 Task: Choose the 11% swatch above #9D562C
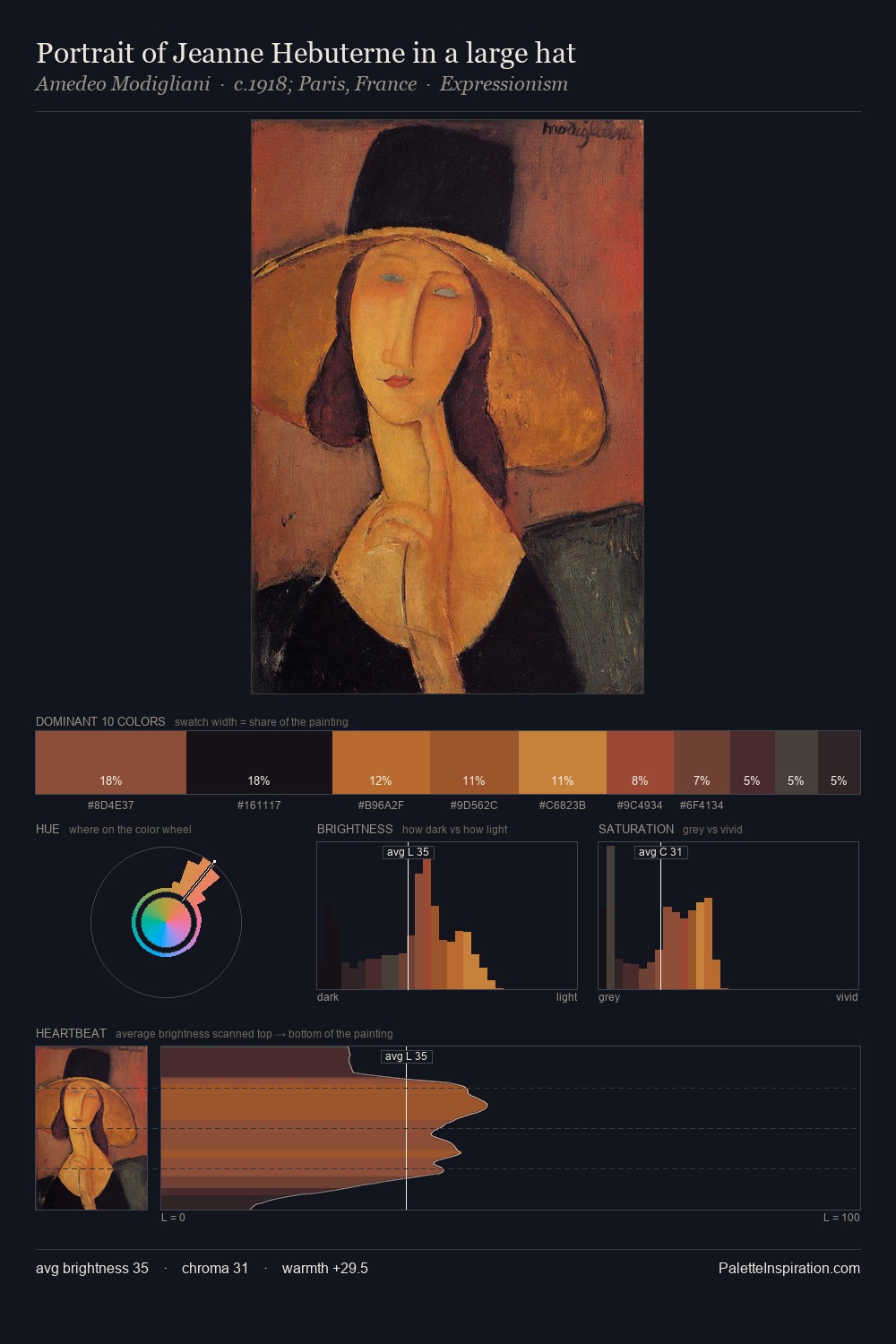tap(474, 762)
